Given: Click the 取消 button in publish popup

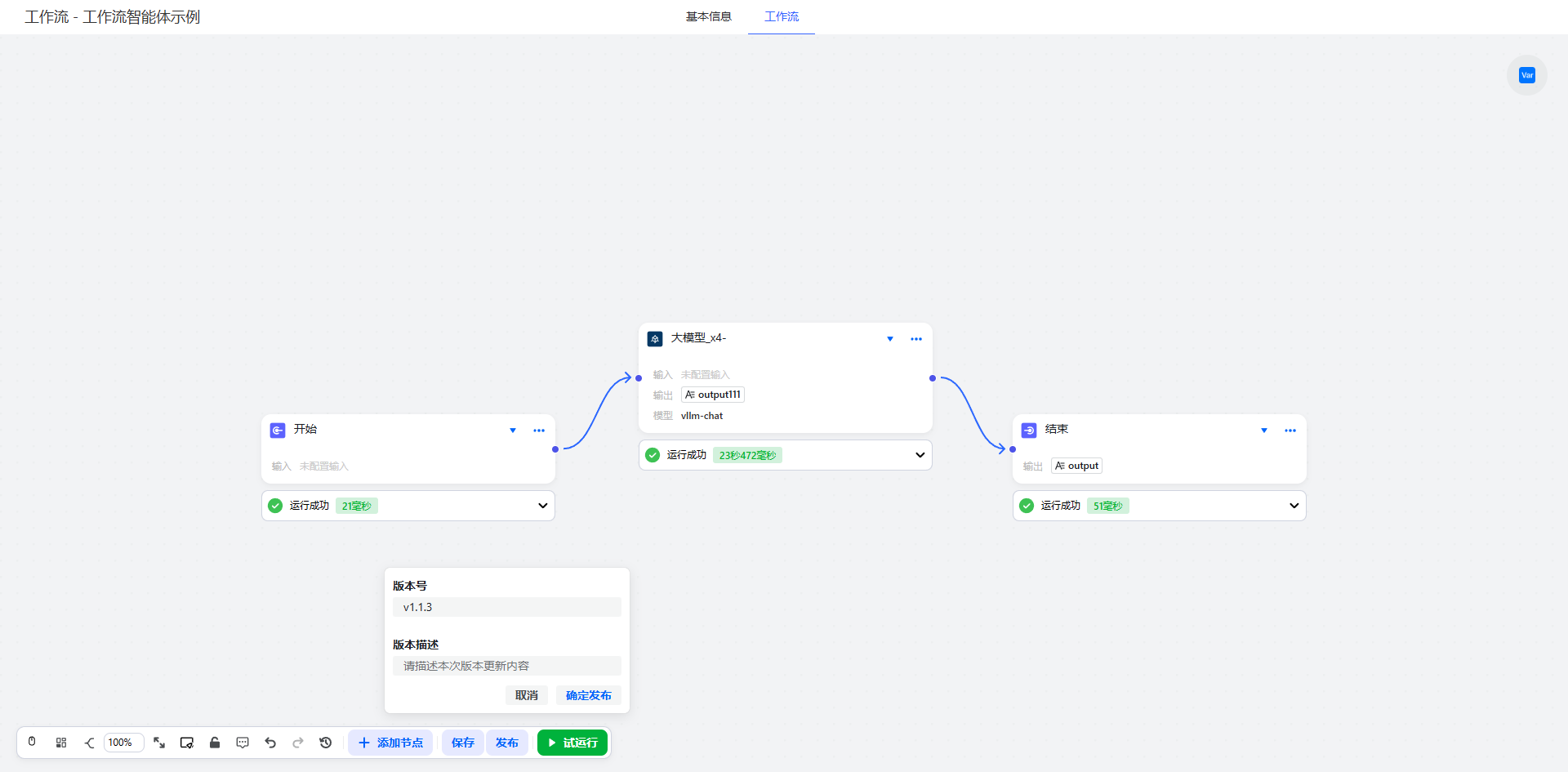Looking at the screenshot, I should coord(526,695).
